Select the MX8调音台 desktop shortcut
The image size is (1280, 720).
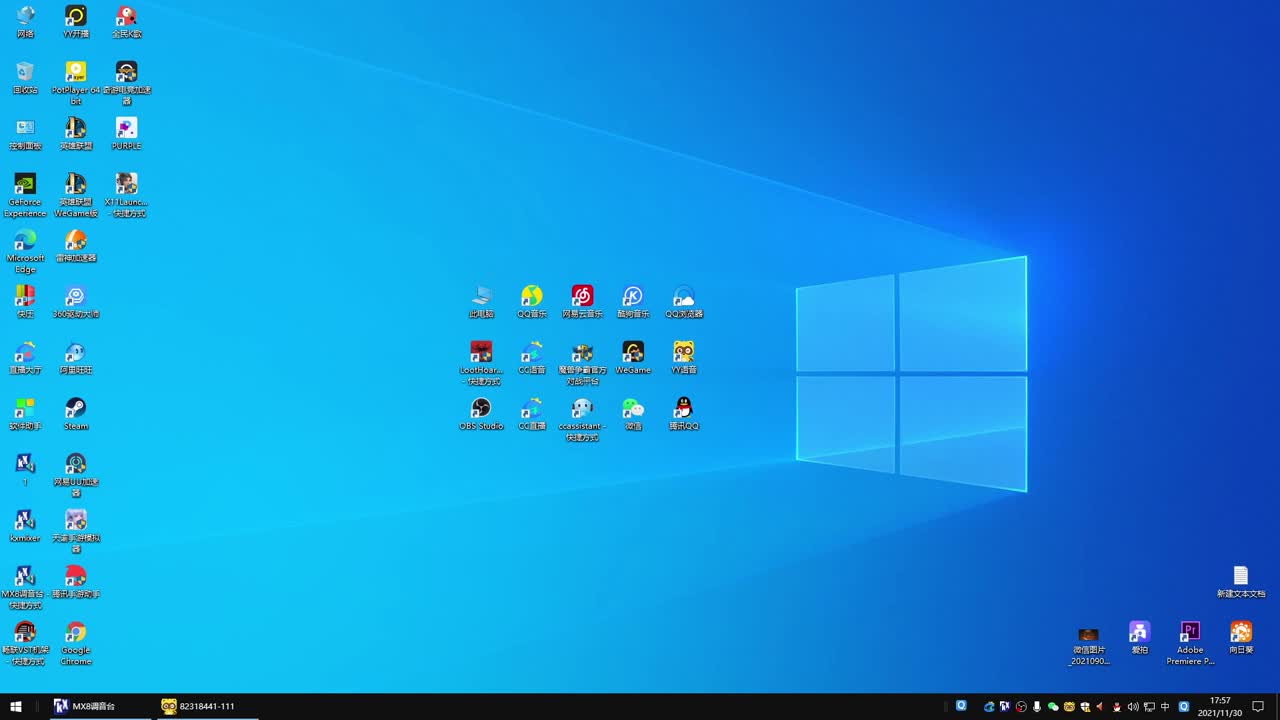pyautogui.click(x=25, y=587)
